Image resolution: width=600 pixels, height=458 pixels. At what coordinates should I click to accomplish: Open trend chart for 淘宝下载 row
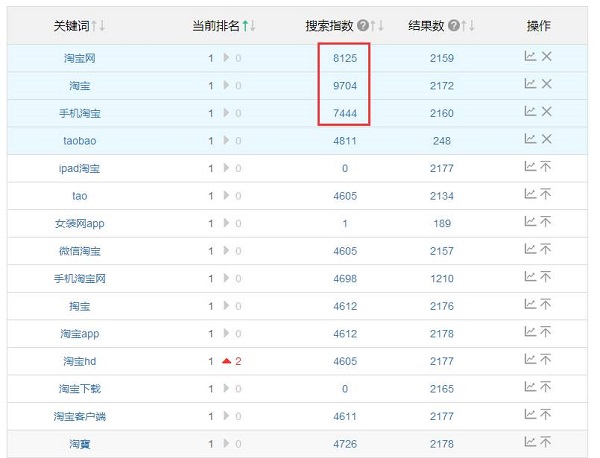[x=530, y=387]
